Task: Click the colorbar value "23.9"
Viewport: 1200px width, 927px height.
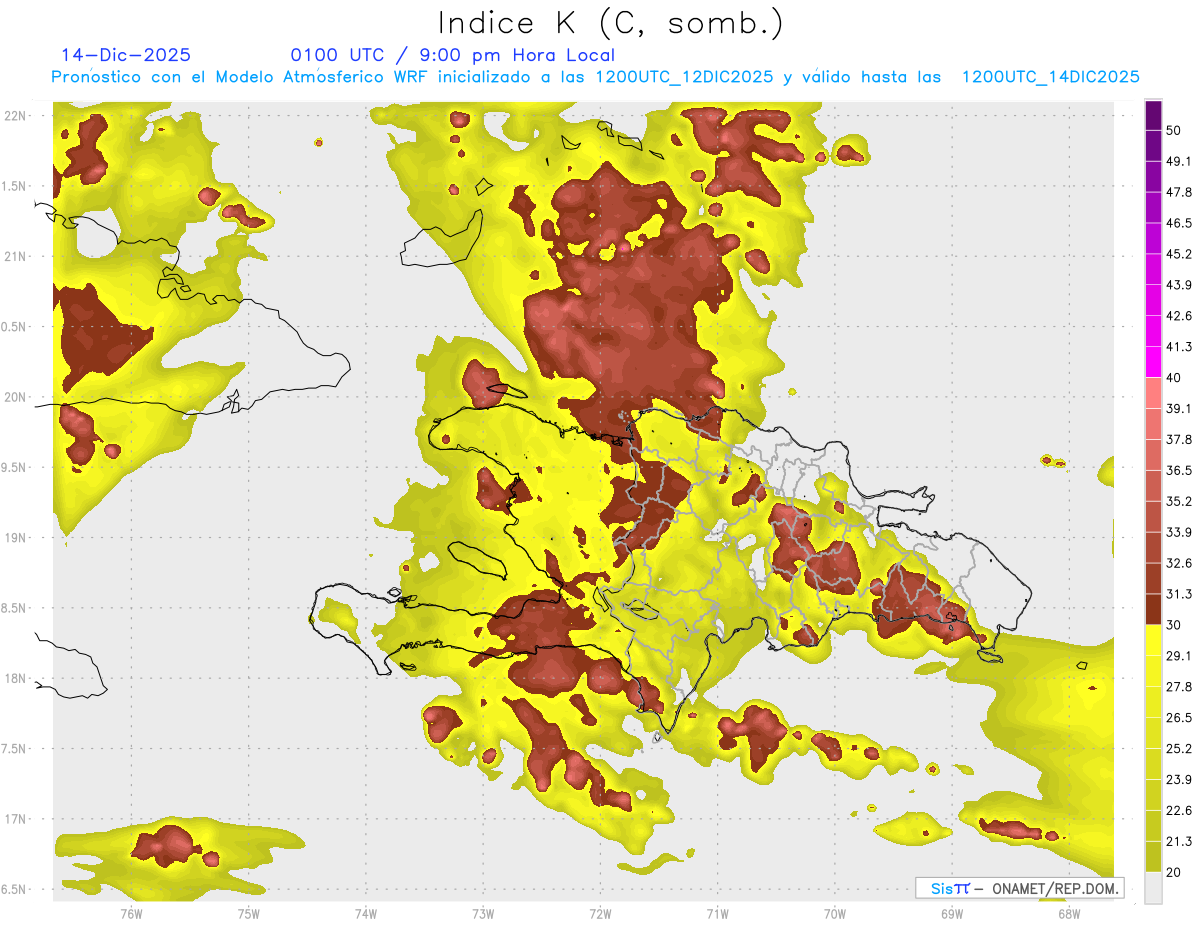Action: click(1179, 780)
